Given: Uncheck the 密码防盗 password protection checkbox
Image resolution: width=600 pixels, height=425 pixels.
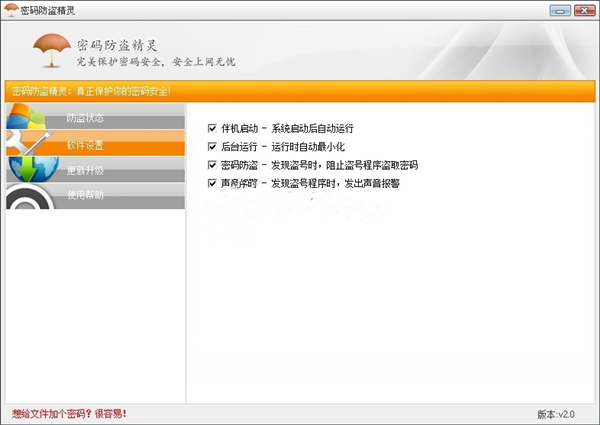Looking at the screenshot, I should [212, 165].
